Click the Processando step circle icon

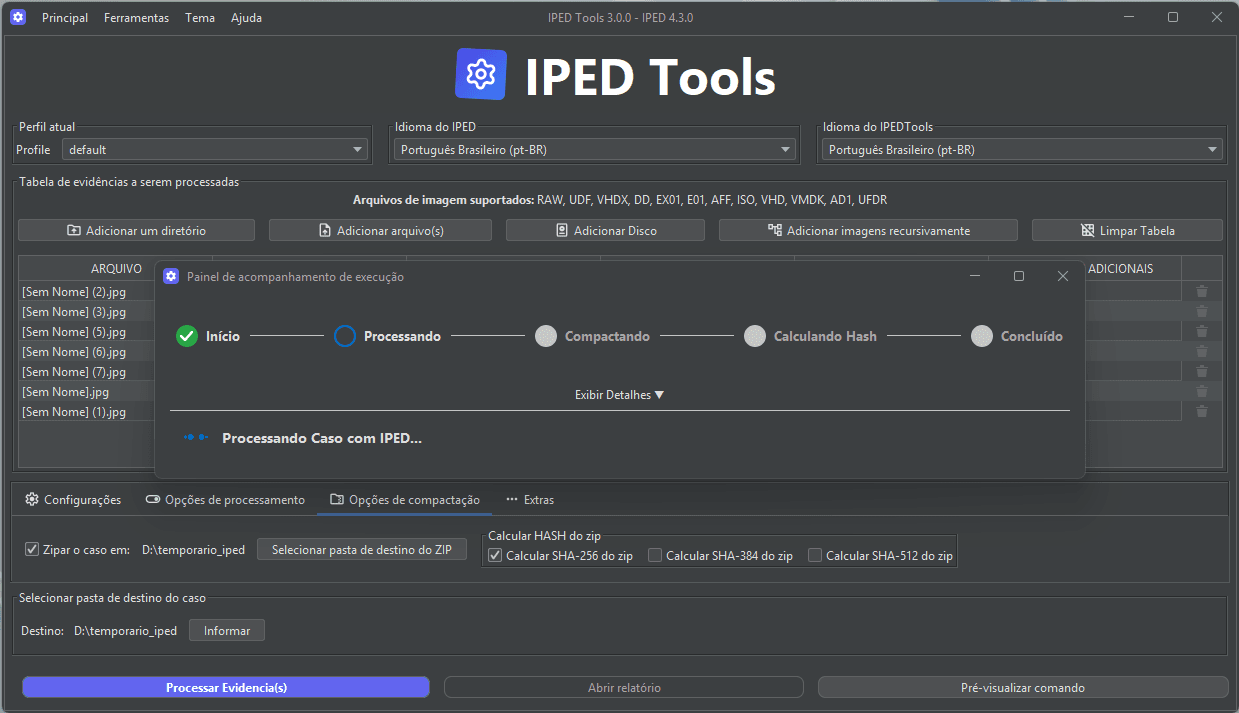(x=345, y=337)
